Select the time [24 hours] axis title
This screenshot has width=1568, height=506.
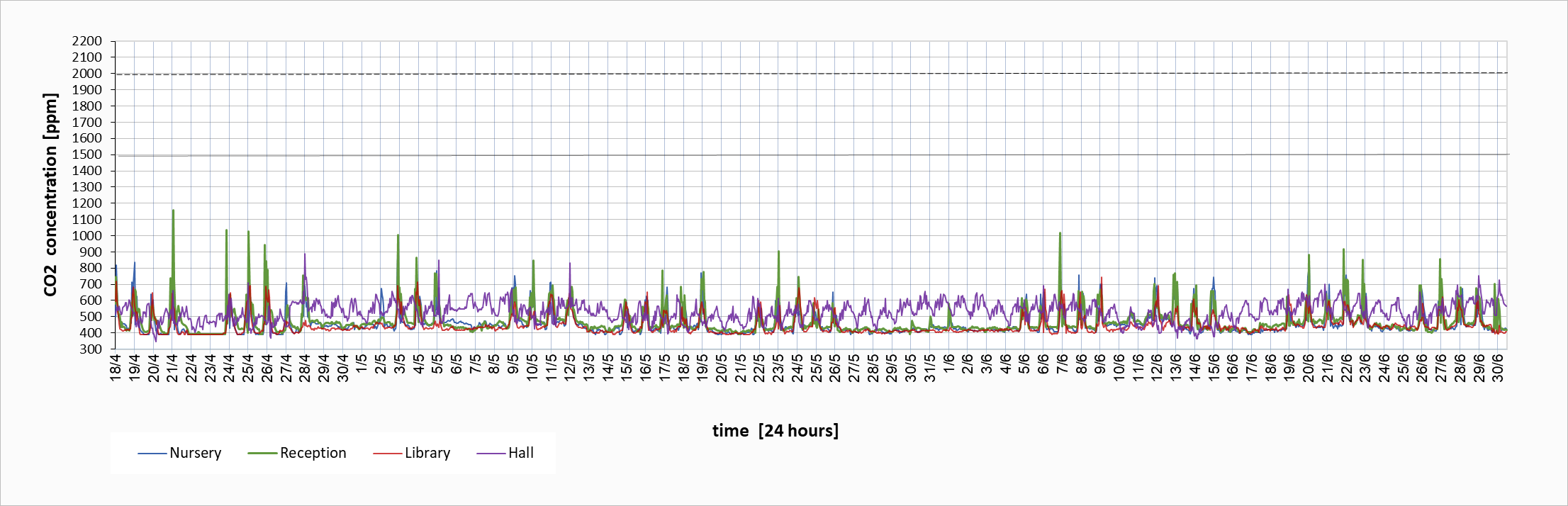point(775,431)
